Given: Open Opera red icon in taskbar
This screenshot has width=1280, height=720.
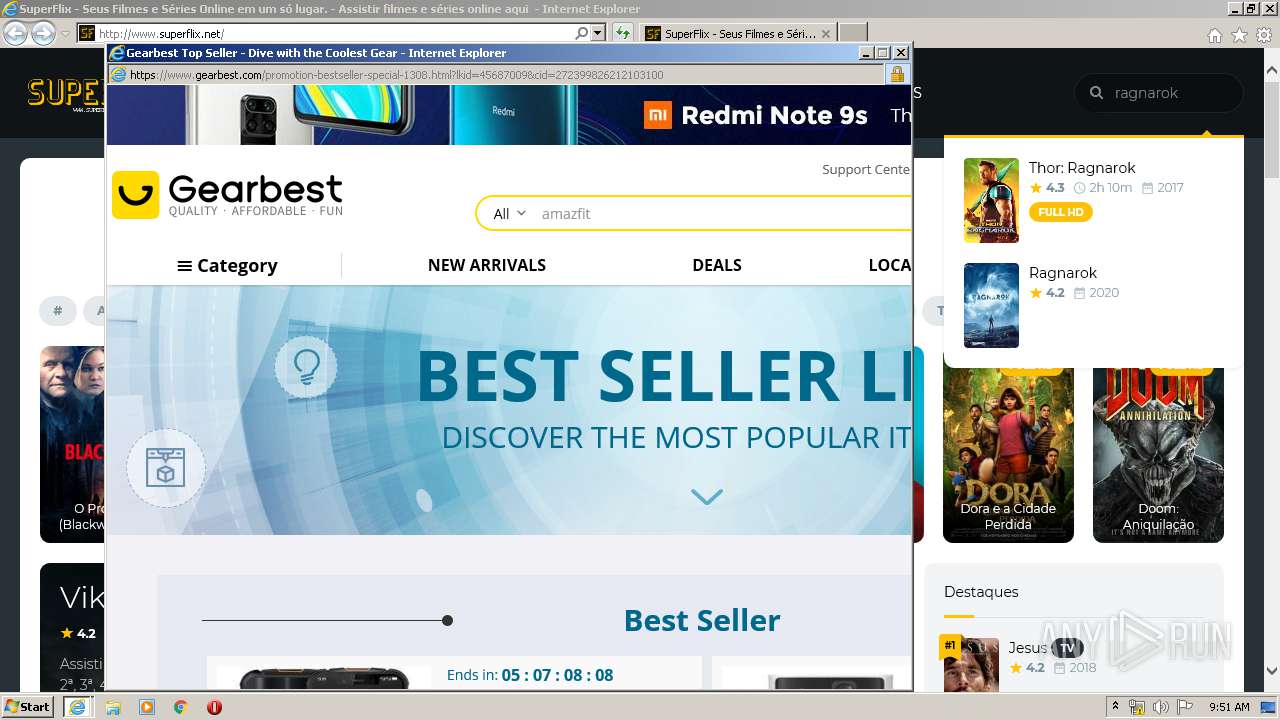Looking at the screenshot, I should click(x=214, y=707).
